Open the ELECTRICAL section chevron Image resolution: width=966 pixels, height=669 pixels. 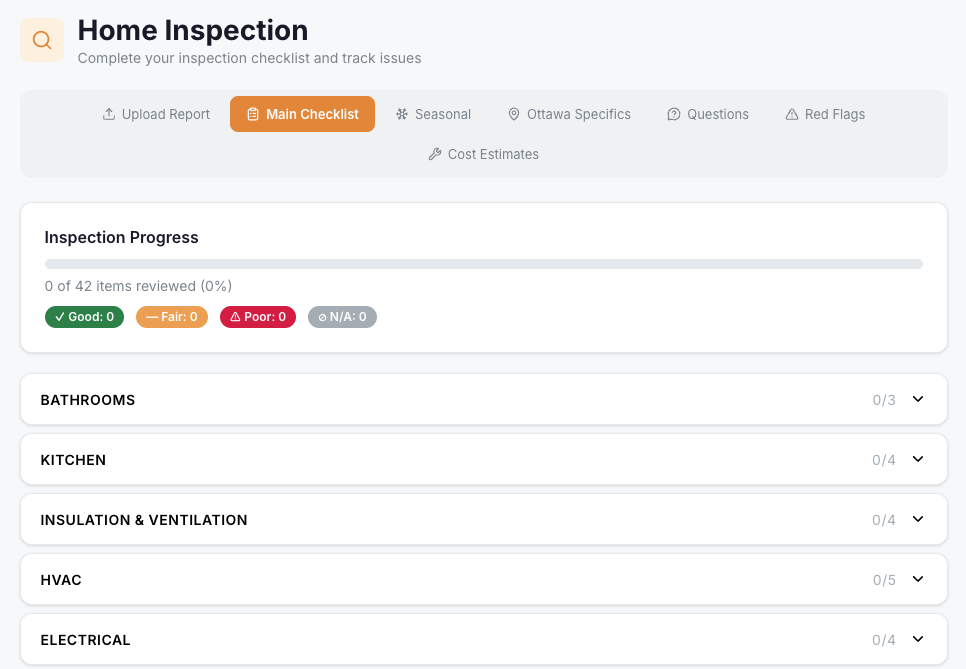click(917, 639)
